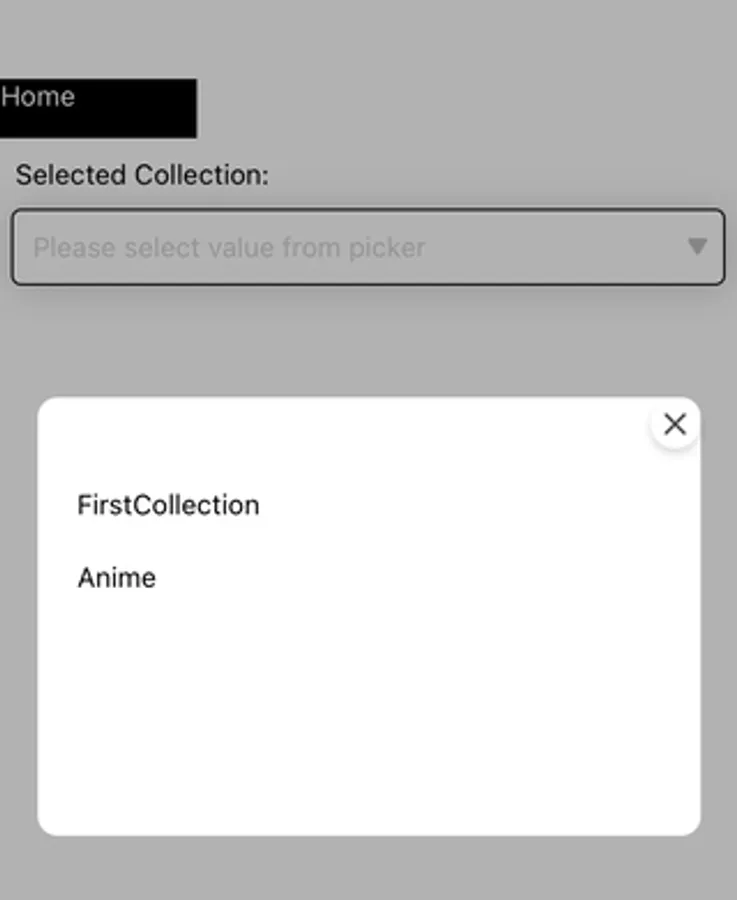Viewport: 737px width, 900px height.
Task: Click the Home text label
Action: coord(38,97)
